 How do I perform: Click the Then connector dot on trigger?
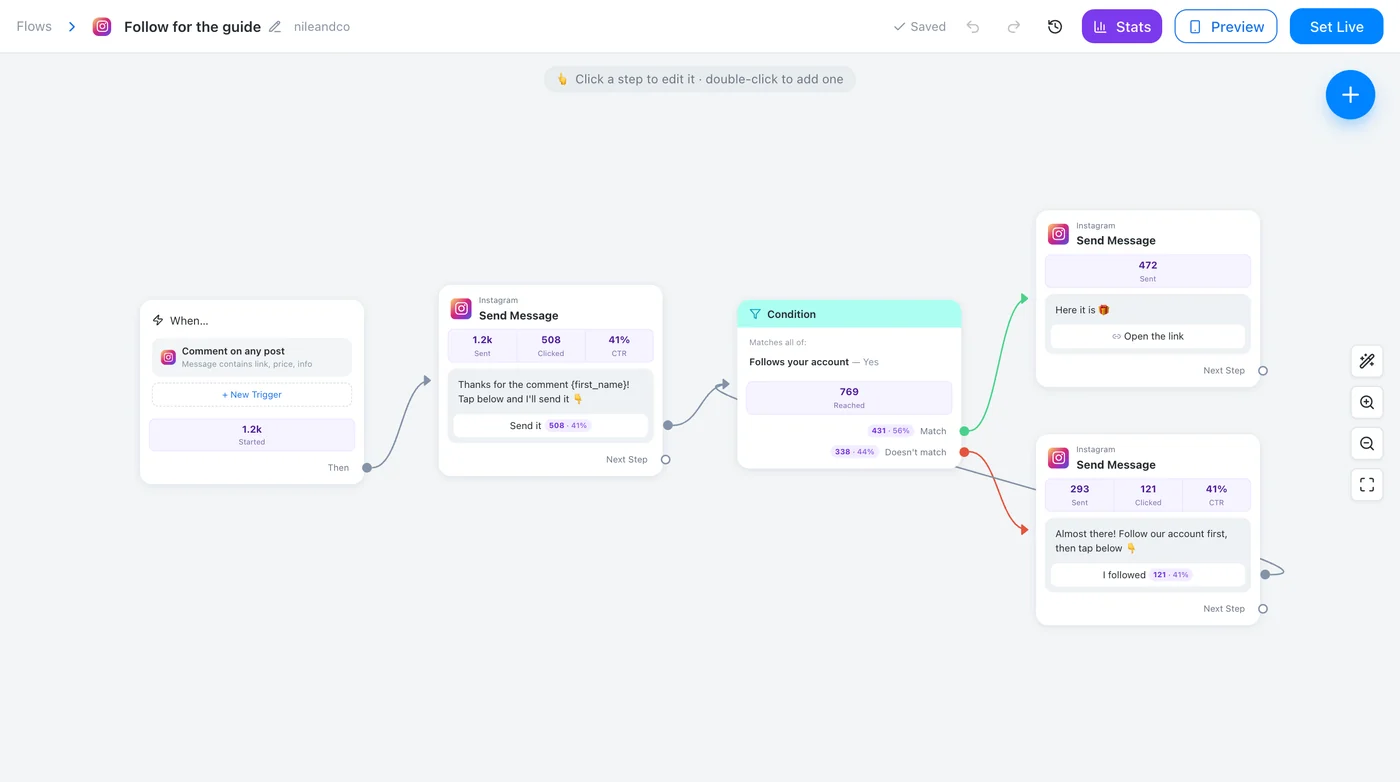point(367,468)
